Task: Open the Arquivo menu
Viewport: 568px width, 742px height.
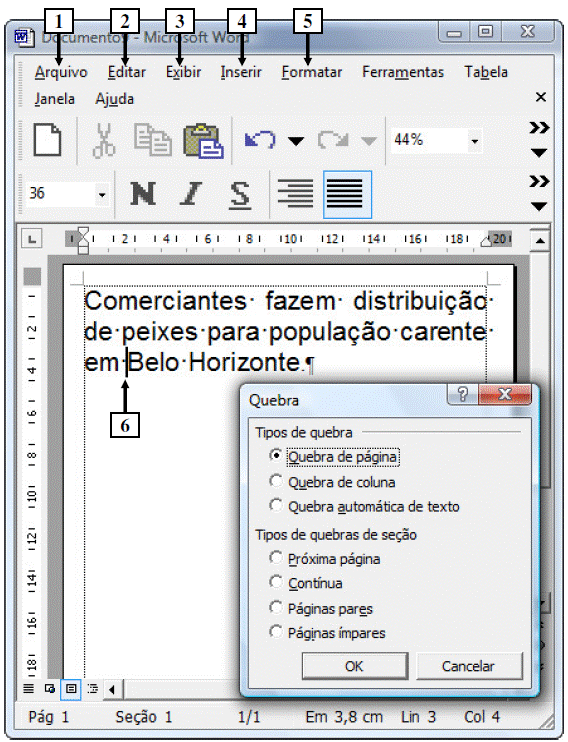Action: click(x=61, y=72)
